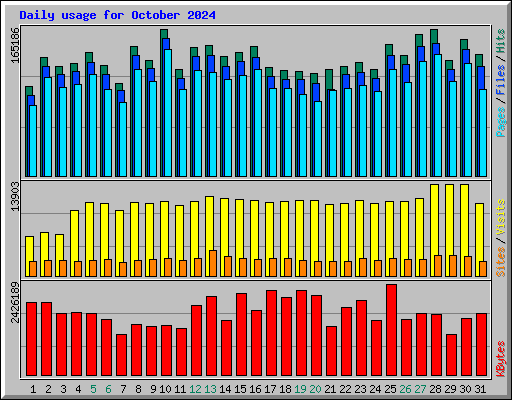512x400 pixels.
Task: Click the "13903" axis value
Action: coord(15,197)
